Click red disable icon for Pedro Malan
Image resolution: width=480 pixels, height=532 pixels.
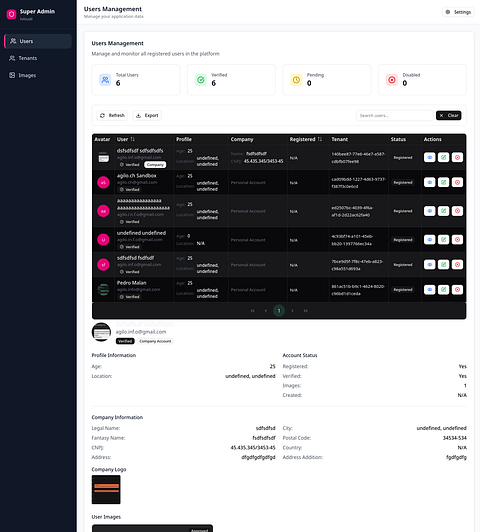[457, 289]
